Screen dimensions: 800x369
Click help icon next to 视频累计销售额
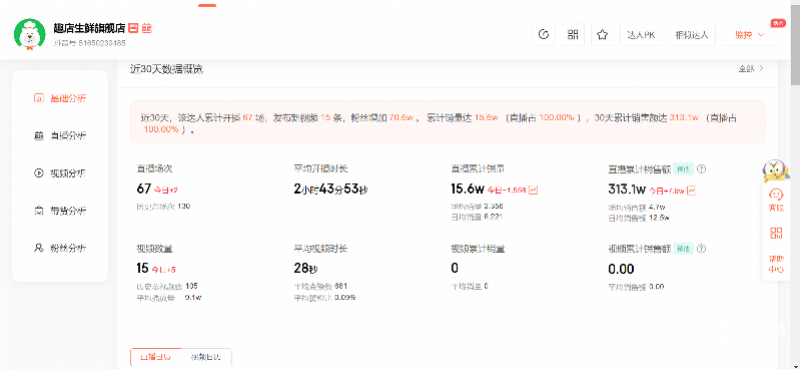pos(701,249)
